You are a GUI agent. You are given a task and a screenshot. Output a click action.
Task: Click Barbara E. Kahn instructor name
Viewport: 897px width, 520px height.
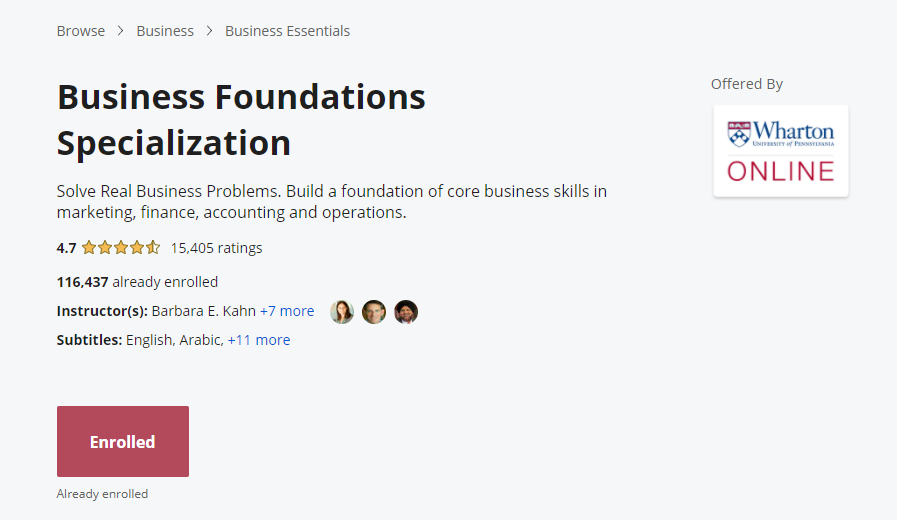pyautogui.click(x=204, y=311)
